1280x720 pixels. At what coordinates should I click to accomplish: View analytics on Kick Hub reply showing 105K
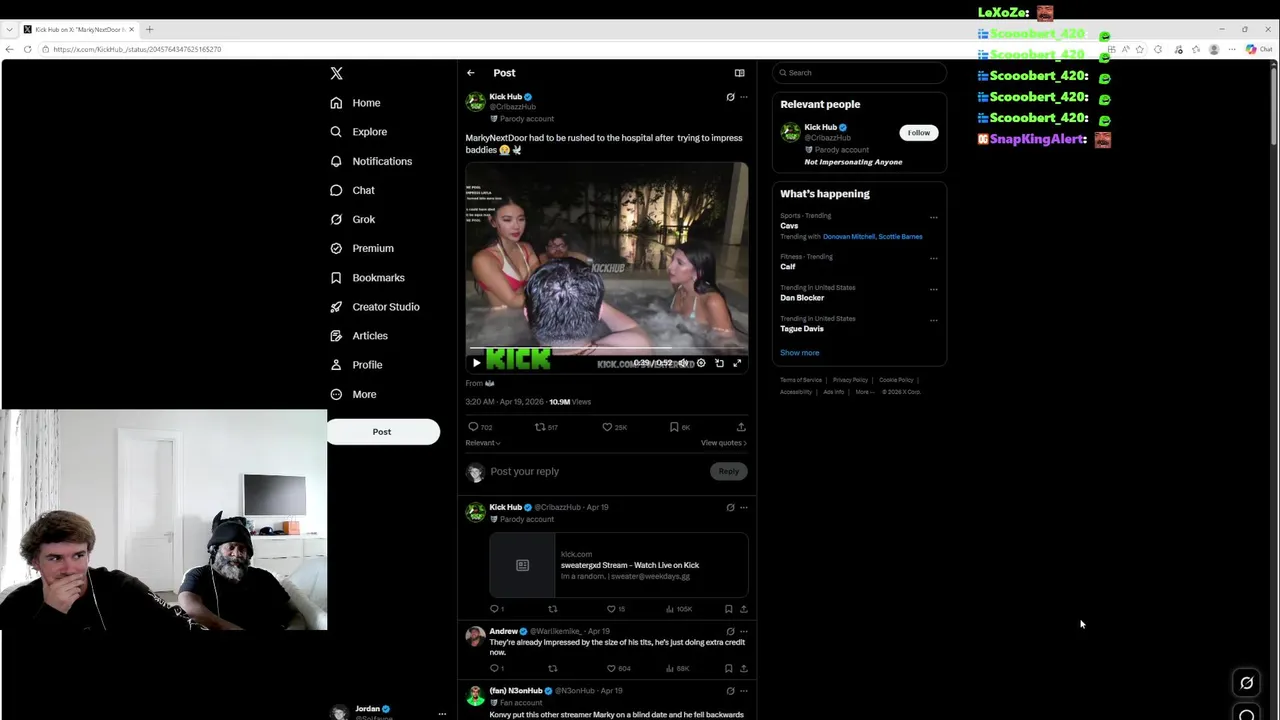[678, 609]
